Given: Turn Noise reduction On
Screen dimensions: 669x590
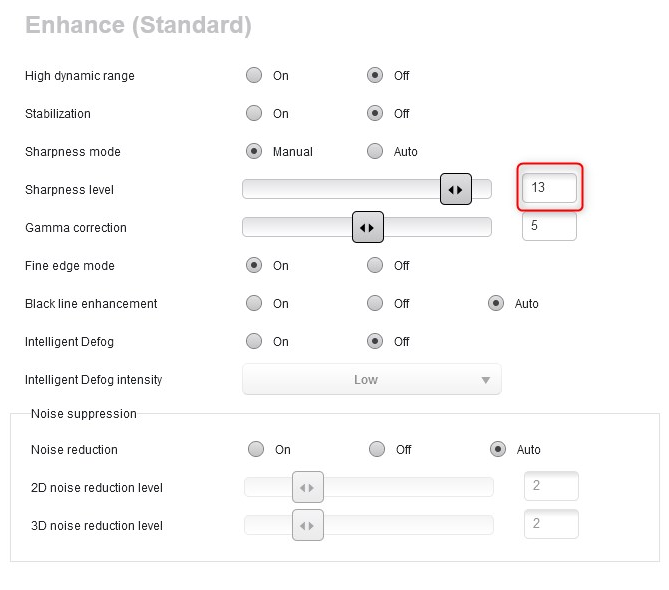Looking at the screenshot, I should point(256,449).
